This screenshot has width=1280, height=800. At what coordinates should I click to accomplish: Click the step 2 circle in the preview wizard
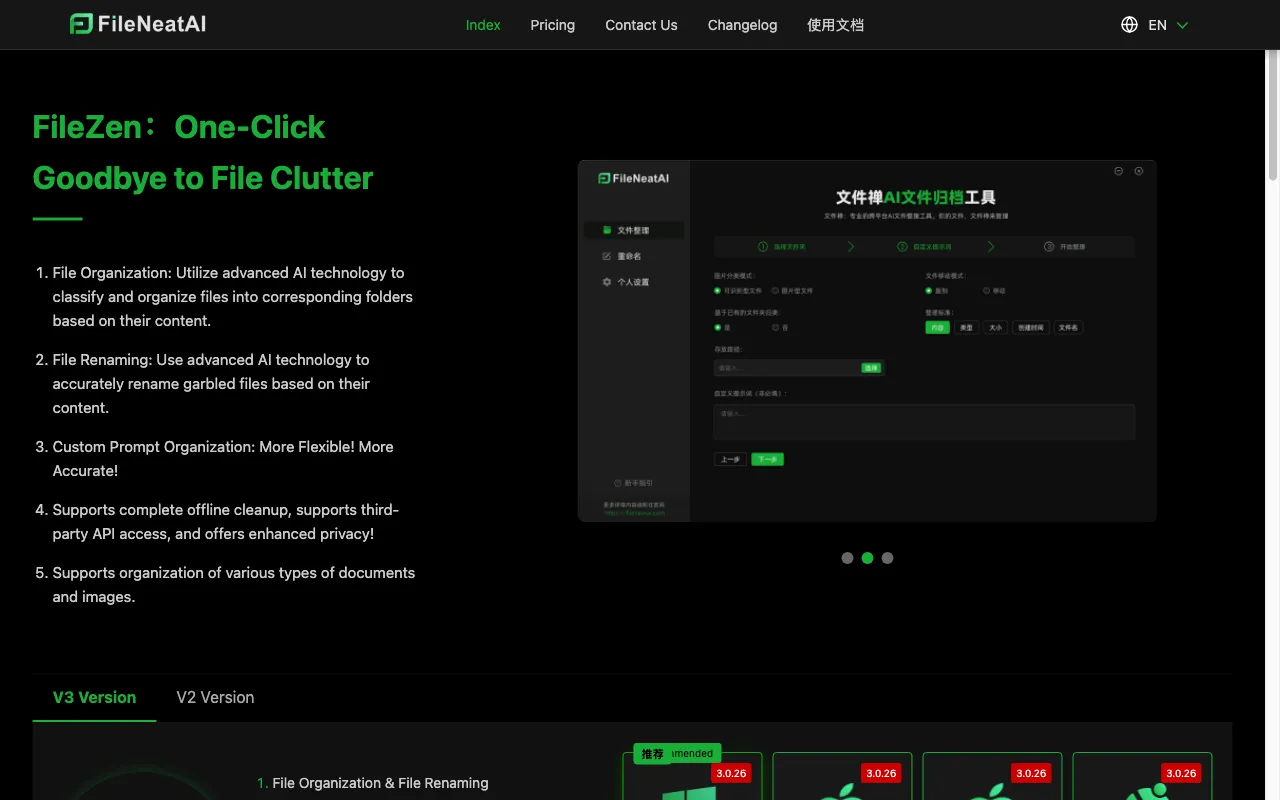pyautogui.click(x=902, y=246)
